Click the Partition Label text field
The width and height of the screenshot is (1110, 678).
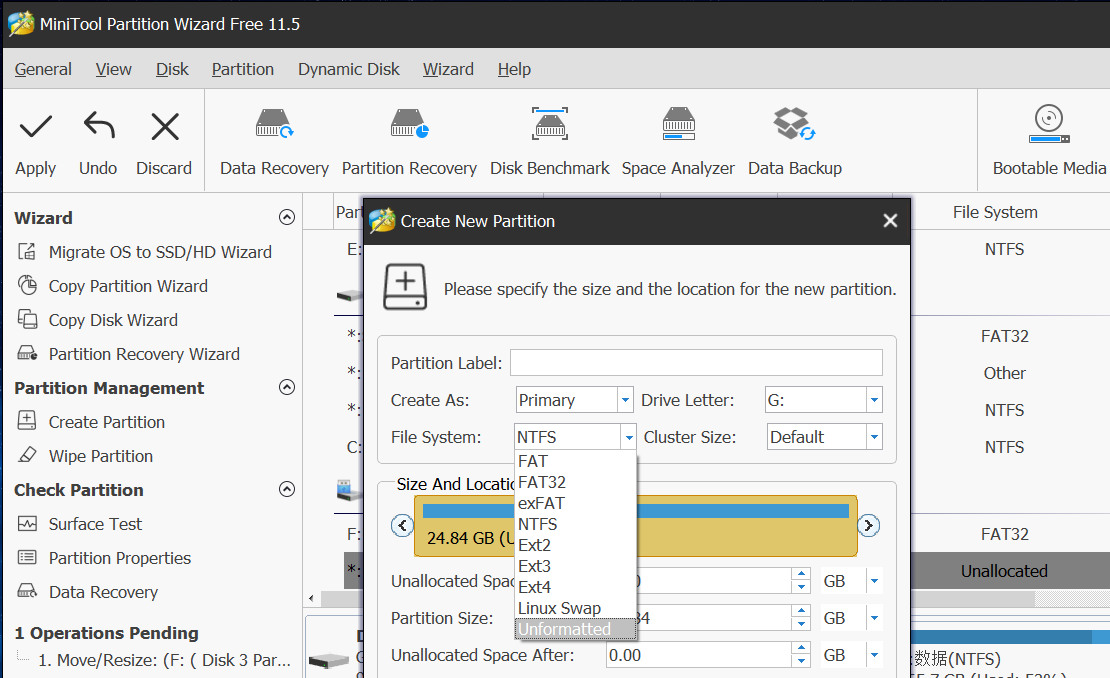point(696,363)
